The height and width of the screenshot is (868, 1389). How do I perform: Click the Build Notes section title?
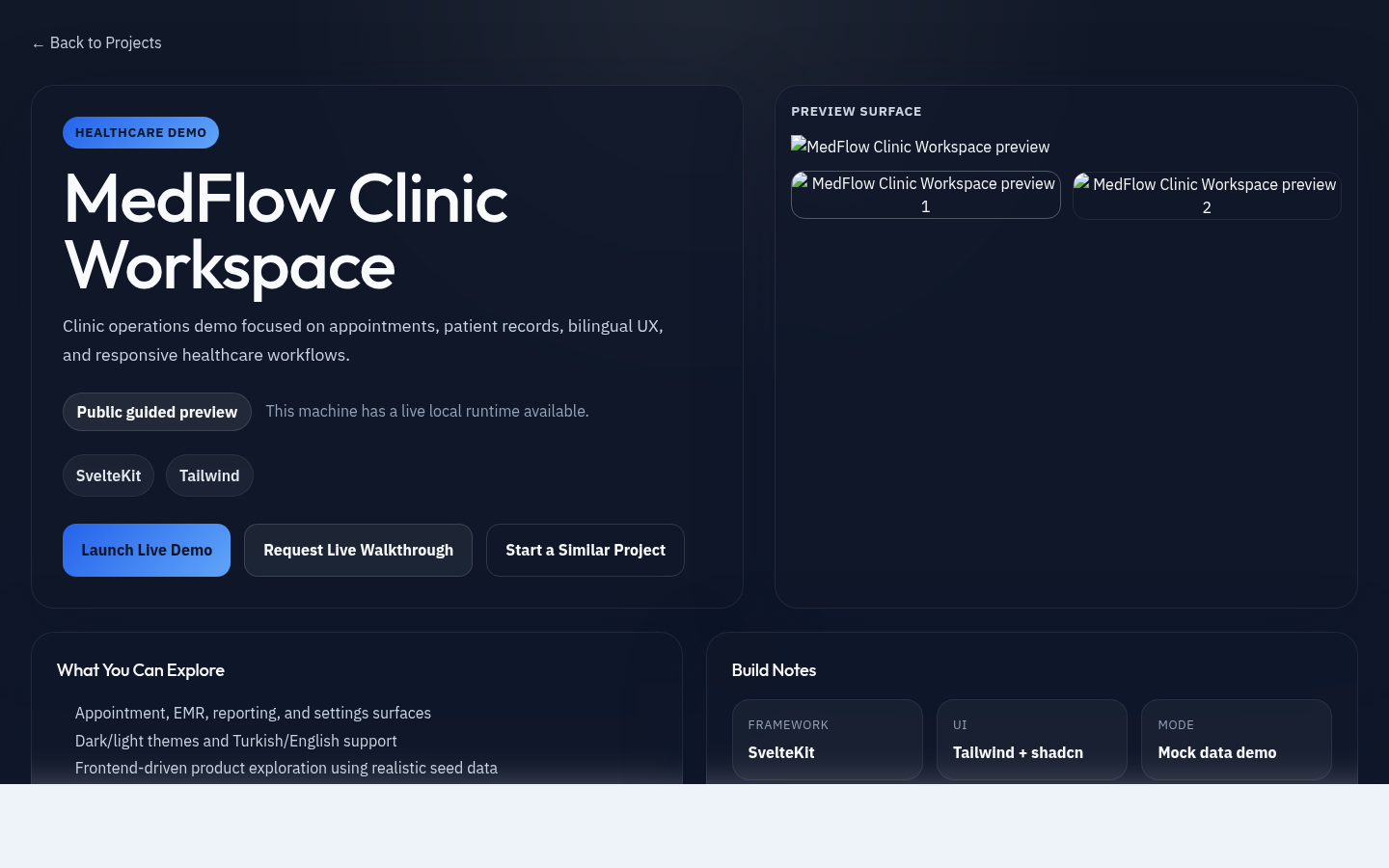click(x=774, y=670)
